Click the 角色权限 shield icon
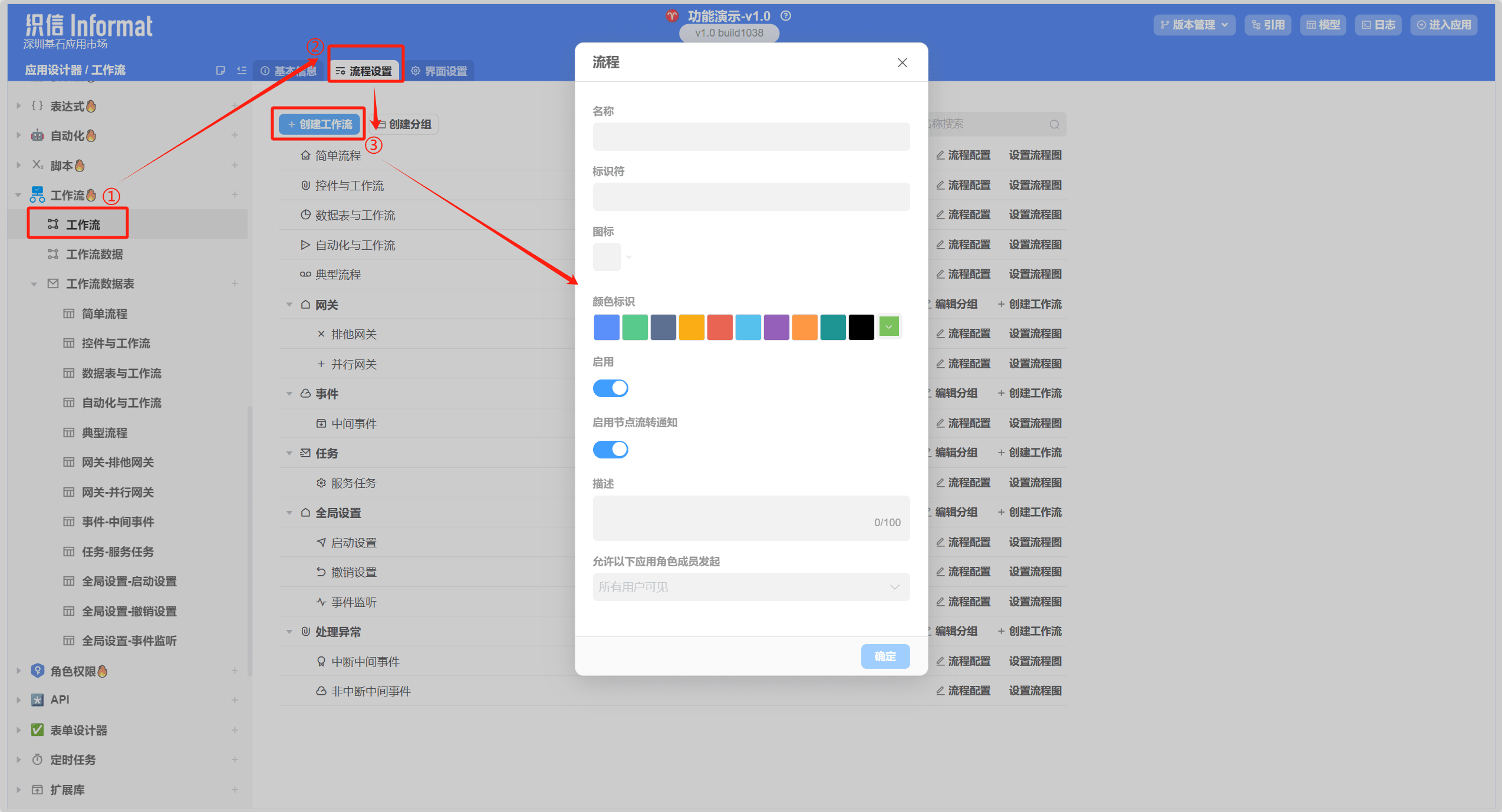Viewport: 1502px width, 812px height. click(x=37, y=671)
